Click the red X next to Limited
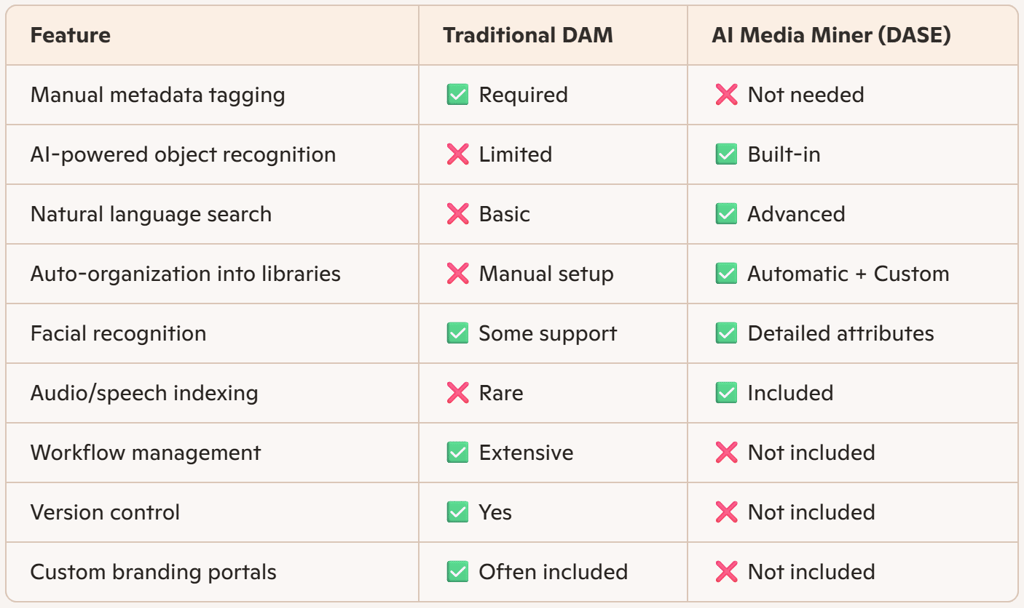1024x608 pixels. point(457,154)
